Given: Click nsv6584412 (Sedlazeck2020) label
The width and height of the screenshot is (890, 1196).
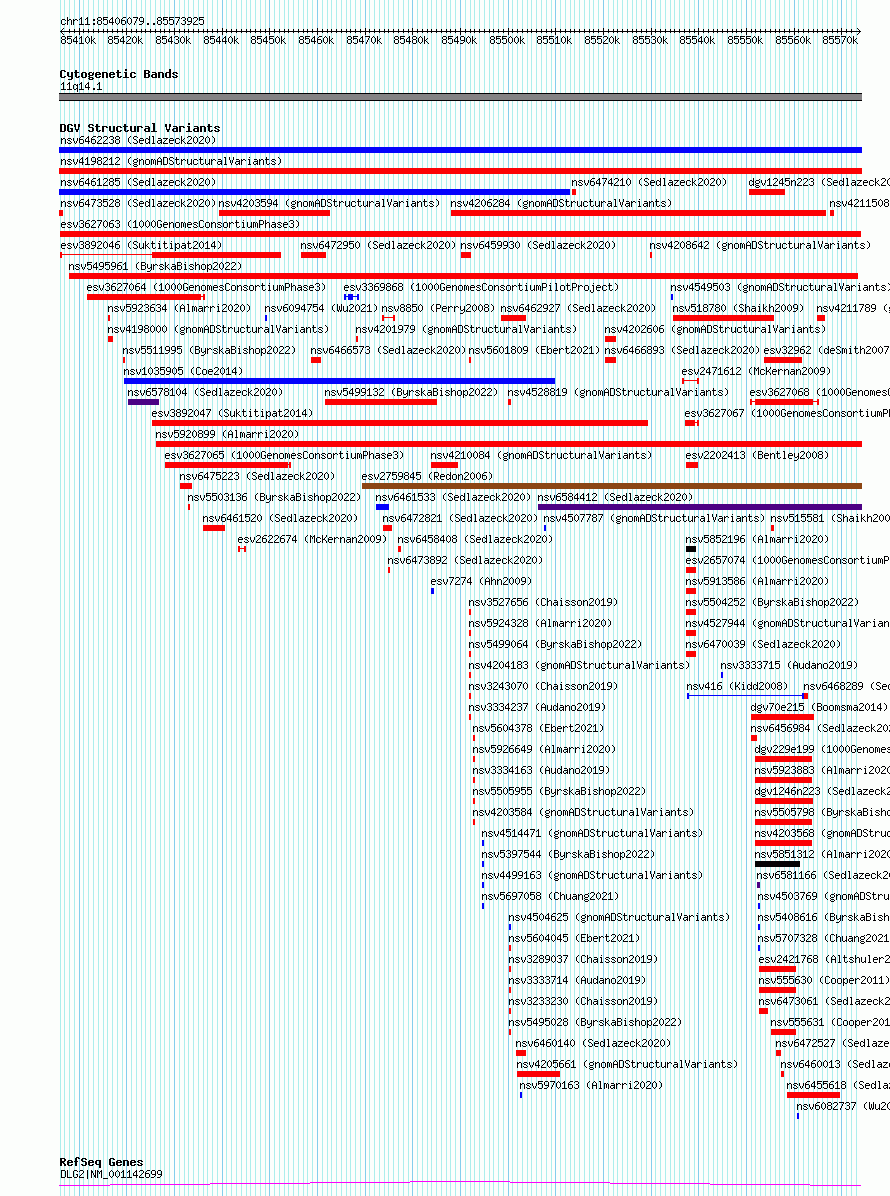Looking at the screenshot, I should click(x=615, y=497).
